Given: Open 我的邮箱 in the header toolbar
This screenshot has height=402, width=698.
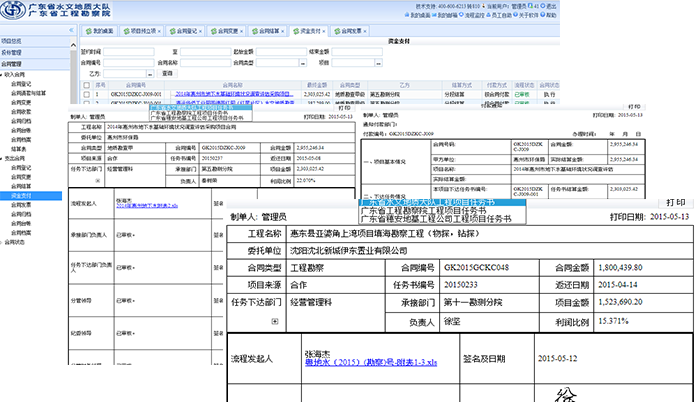Looking at the screenshot, I should coord(445,15).
